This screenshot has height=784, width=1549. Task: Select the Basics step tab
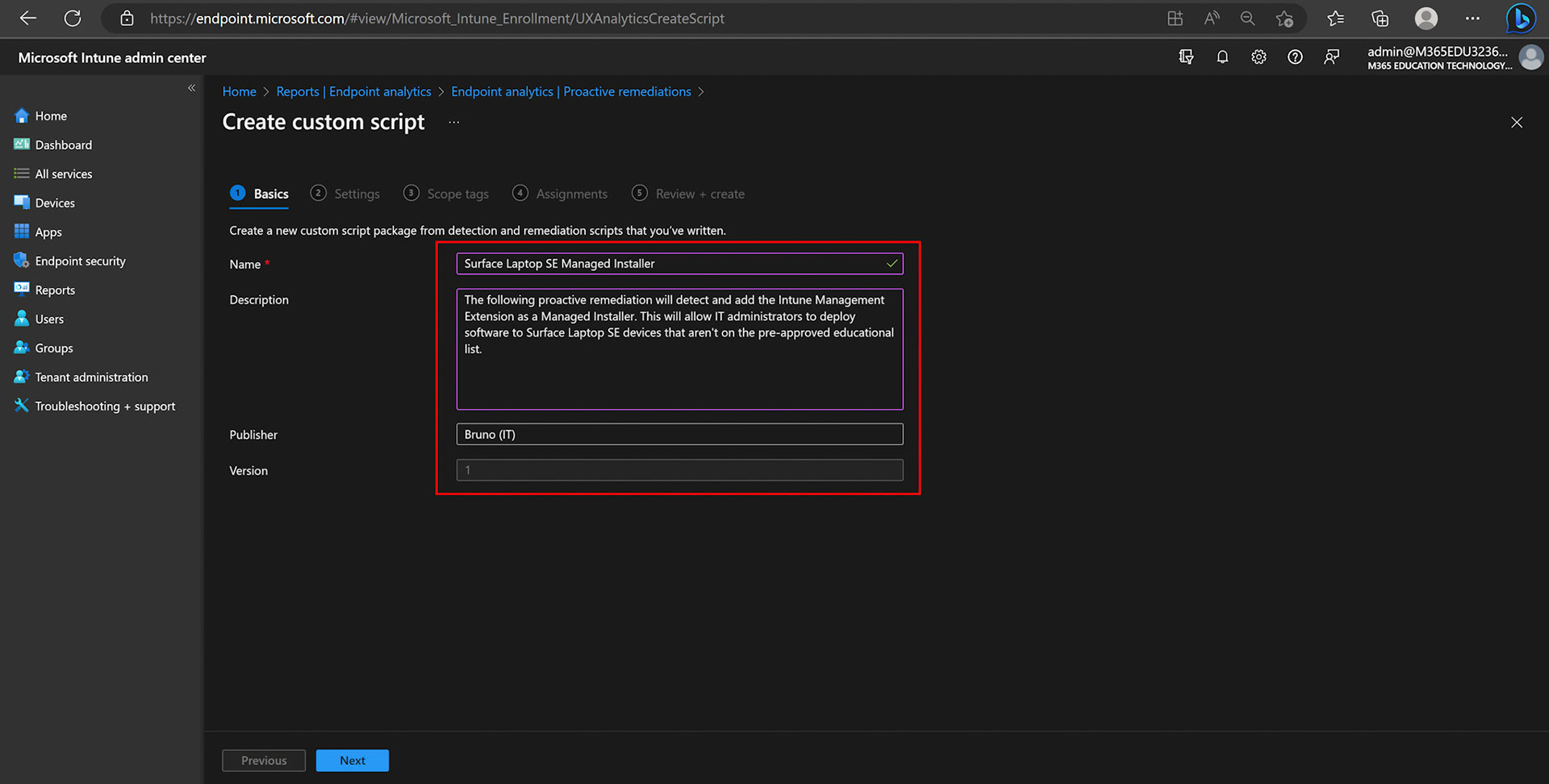coord(259,194)
